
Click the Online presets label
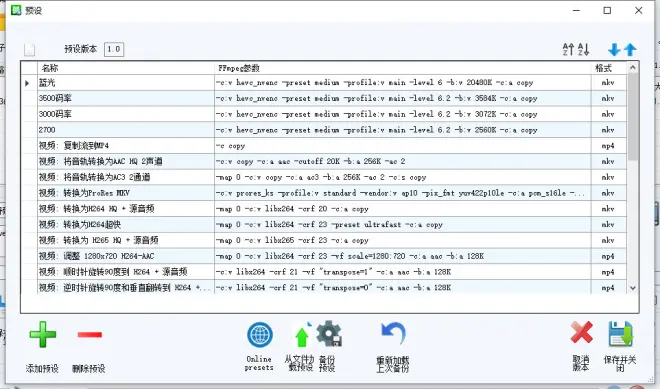[x=259, y=363]
